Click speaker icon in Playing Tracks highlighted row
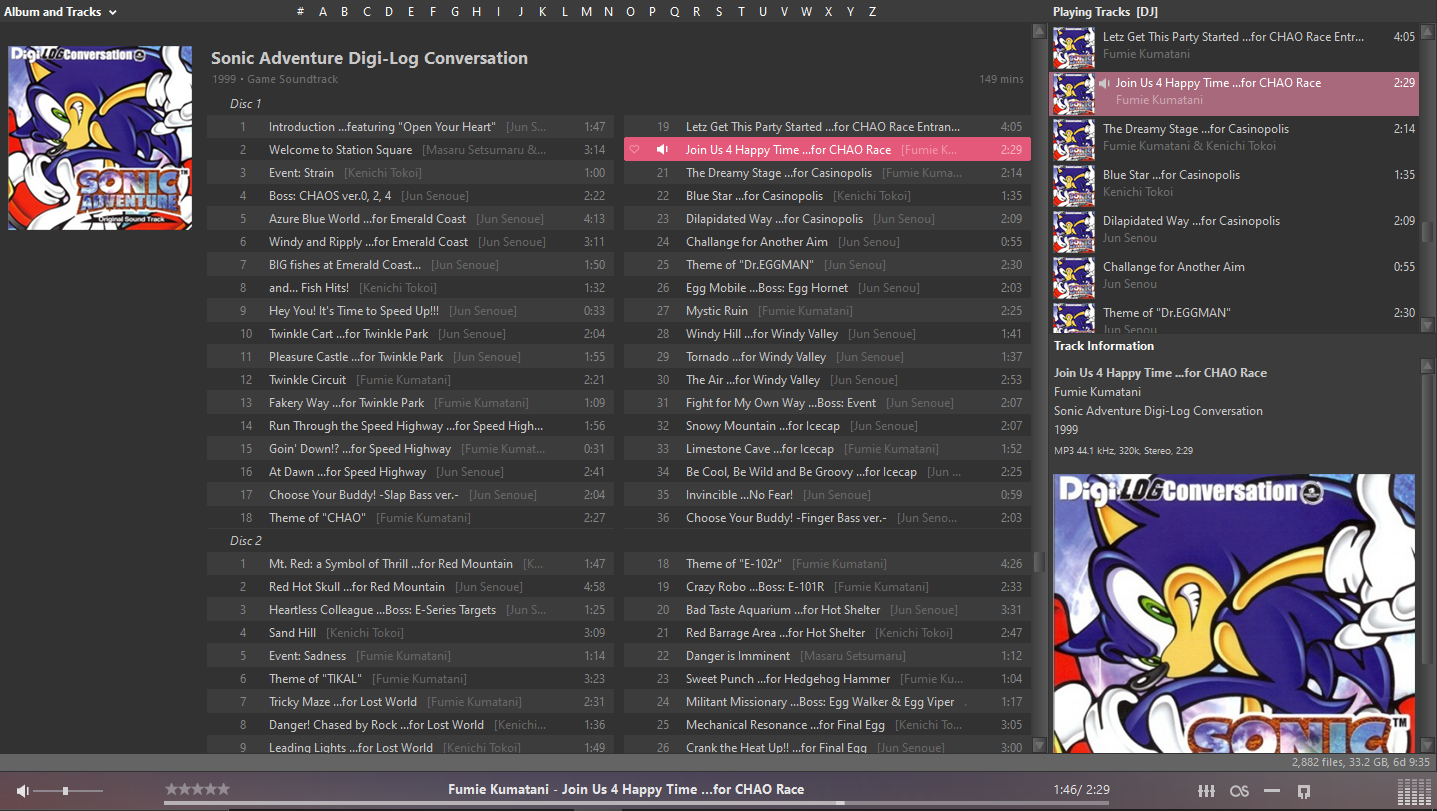Viewport: 1437px width, 811px height. click(x=1104, y=83)
